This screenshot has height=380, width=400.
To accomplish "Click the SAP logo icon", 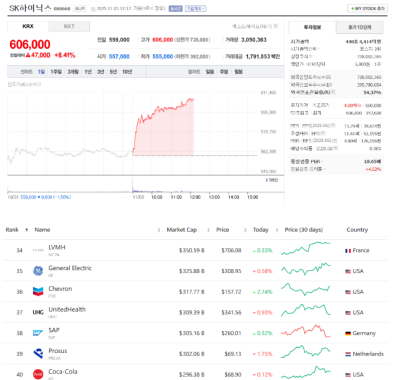I will tap(38, 333).
